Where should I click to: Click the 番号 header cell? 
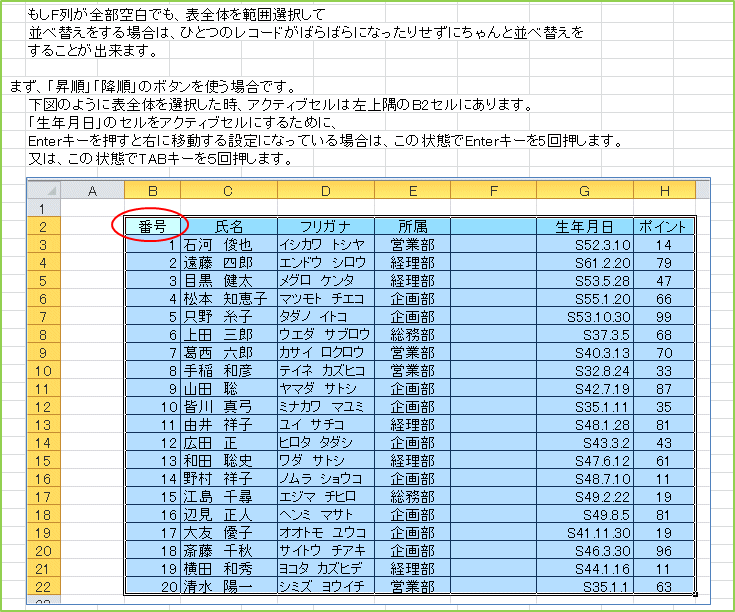point(152,226)
